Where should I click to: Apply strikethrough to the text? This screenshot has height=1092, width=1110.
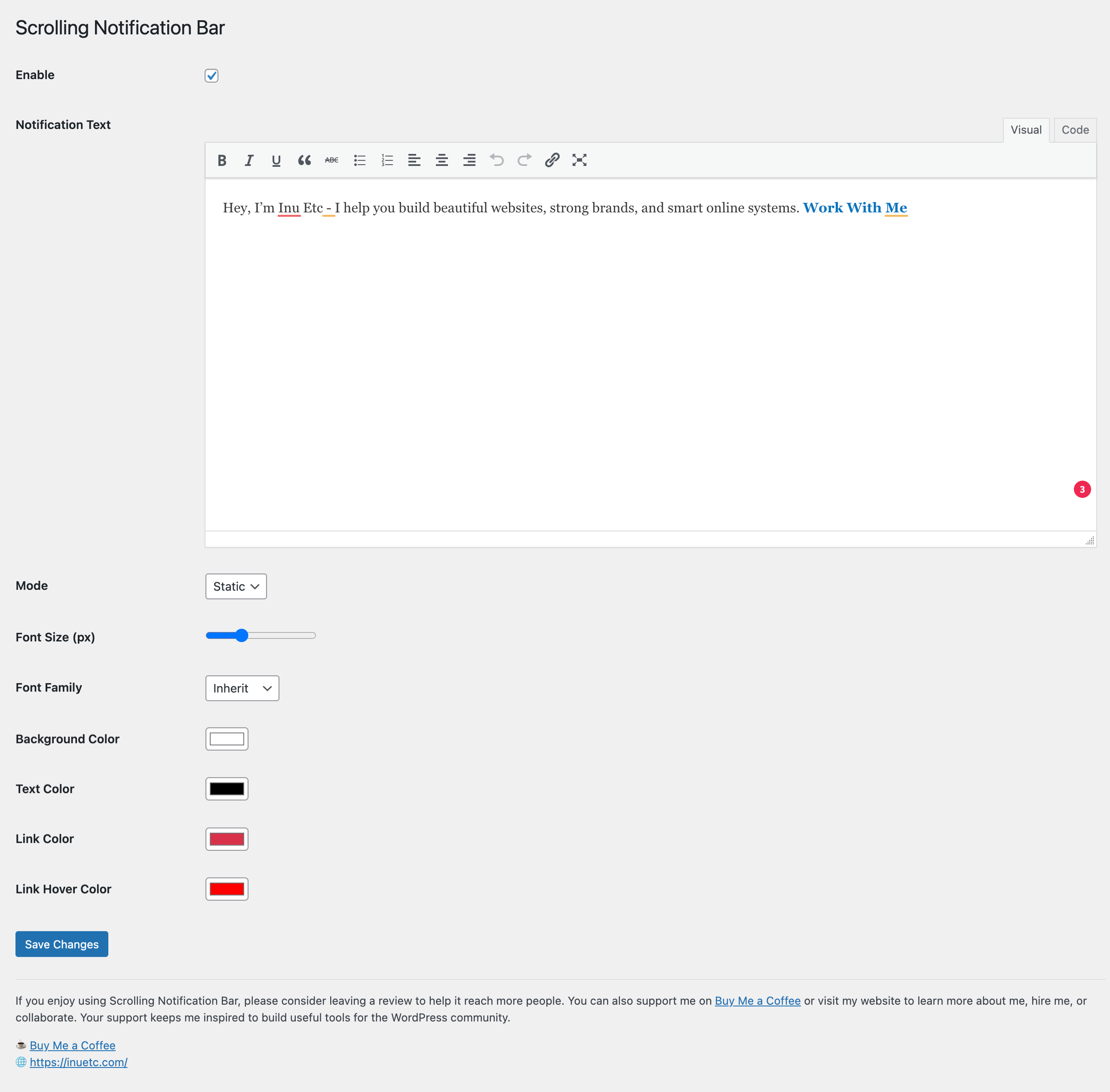pyautogui.click(x=331, y=161)
